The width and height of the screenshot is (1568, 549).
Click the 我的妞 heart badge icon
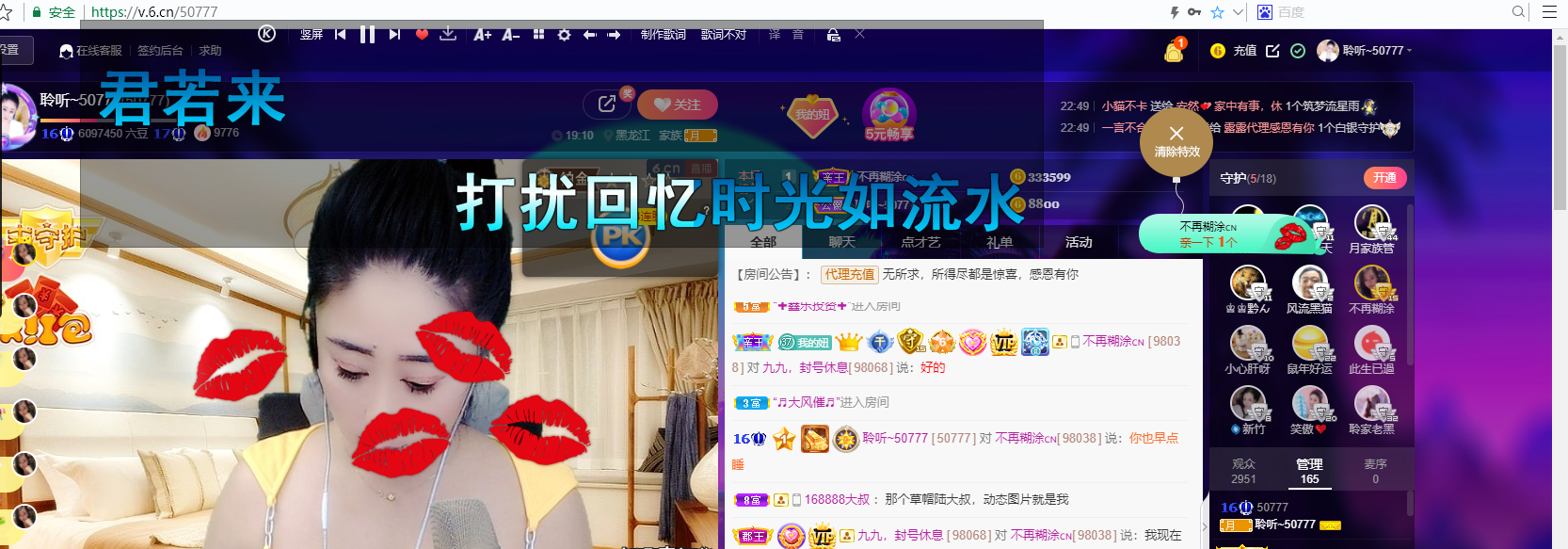click(812, 115)
